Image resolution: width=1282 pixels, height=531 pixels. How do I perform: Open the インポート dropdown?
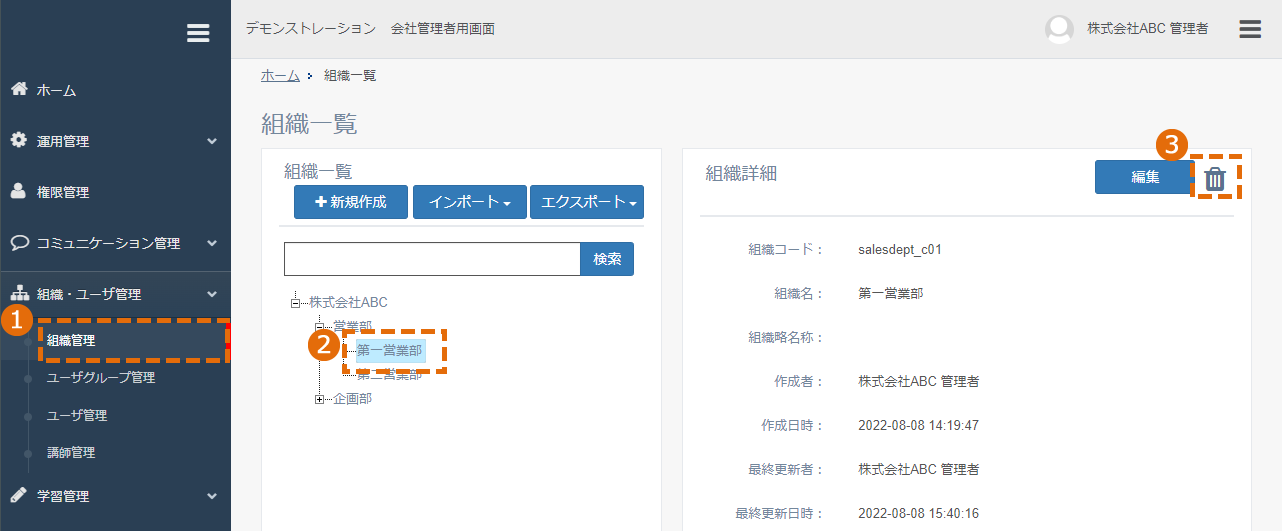[470, 201]
